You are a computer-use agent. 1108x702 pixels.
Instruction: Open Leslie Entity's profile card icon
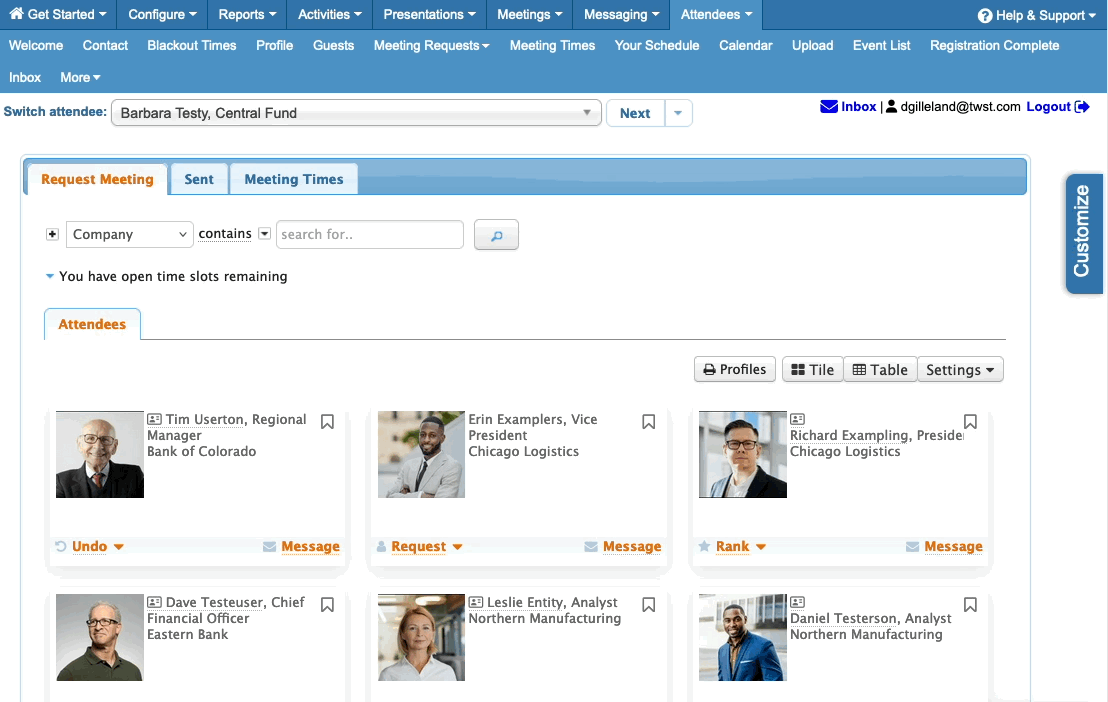click(x=476, y=602)
